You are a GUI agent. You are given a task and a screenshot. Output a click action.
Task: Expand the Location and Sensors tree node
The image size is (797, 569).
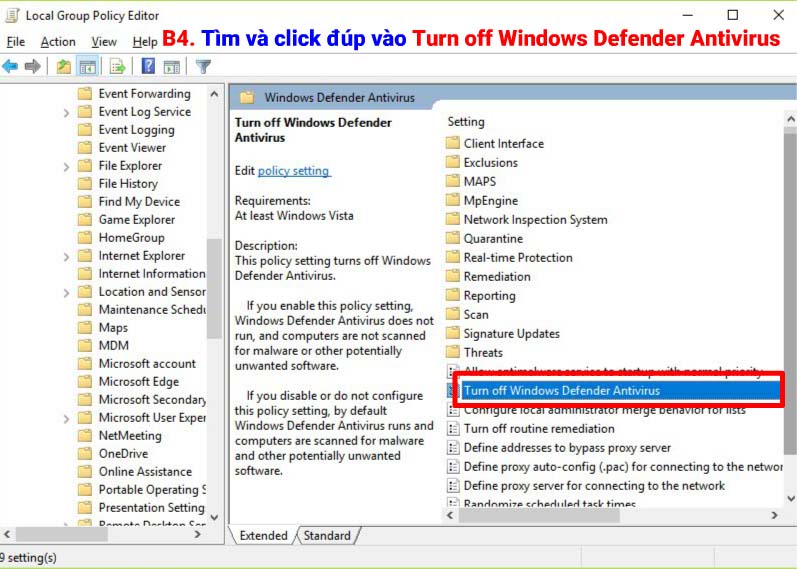coord(66,292)
